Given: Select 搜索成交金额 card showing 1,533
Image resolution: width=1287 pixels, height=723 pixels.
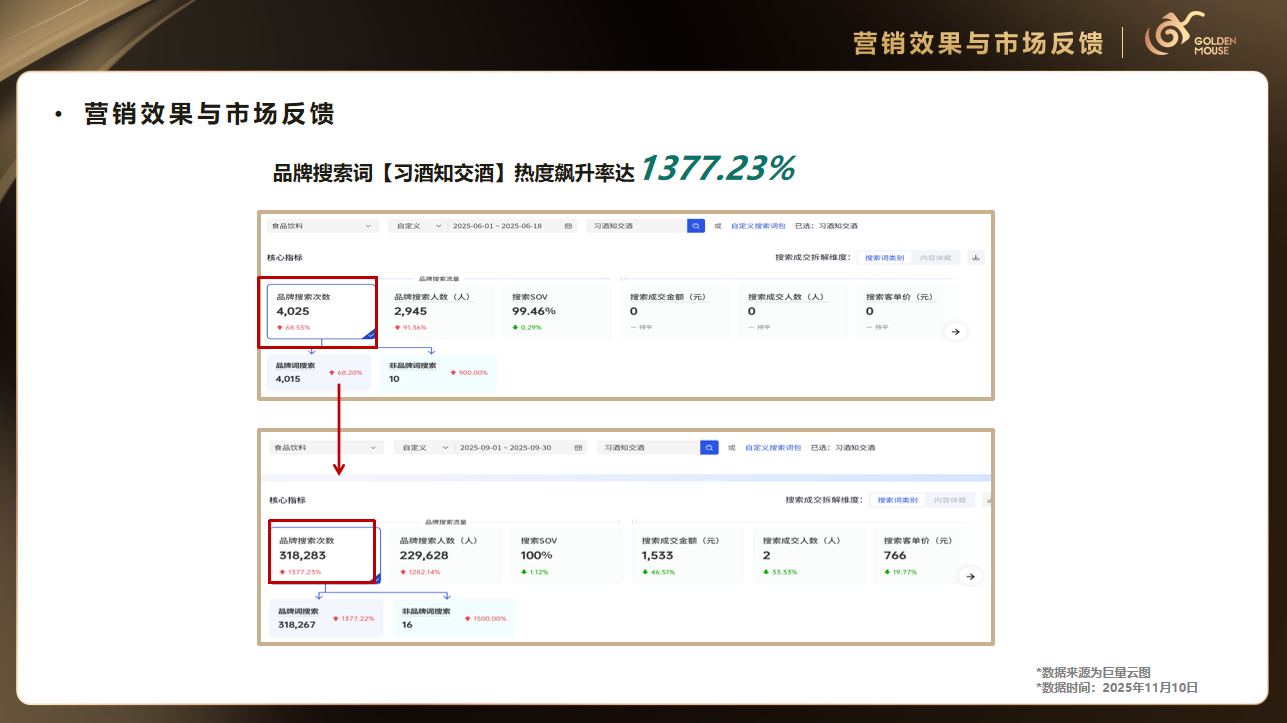Looking at the screenshot, I should click(688, 555).
